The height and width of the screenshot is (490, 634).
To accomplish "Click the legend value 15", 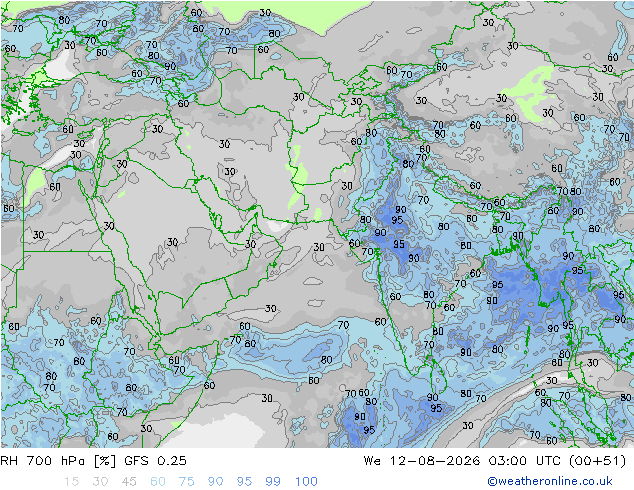I will 71,482.
